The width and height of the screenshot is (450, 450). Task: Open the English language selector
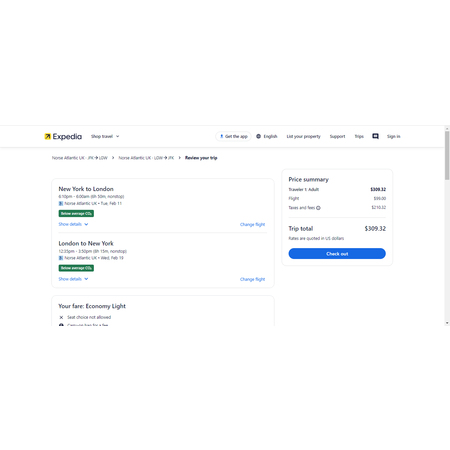point(267,136)
